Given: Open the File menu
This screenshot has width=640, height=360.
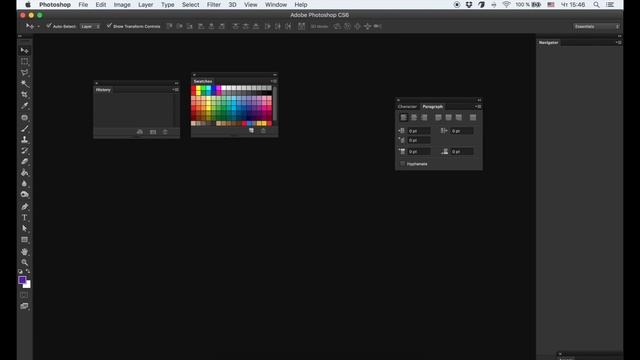Looking at the screenshot, I should [83, 4].
